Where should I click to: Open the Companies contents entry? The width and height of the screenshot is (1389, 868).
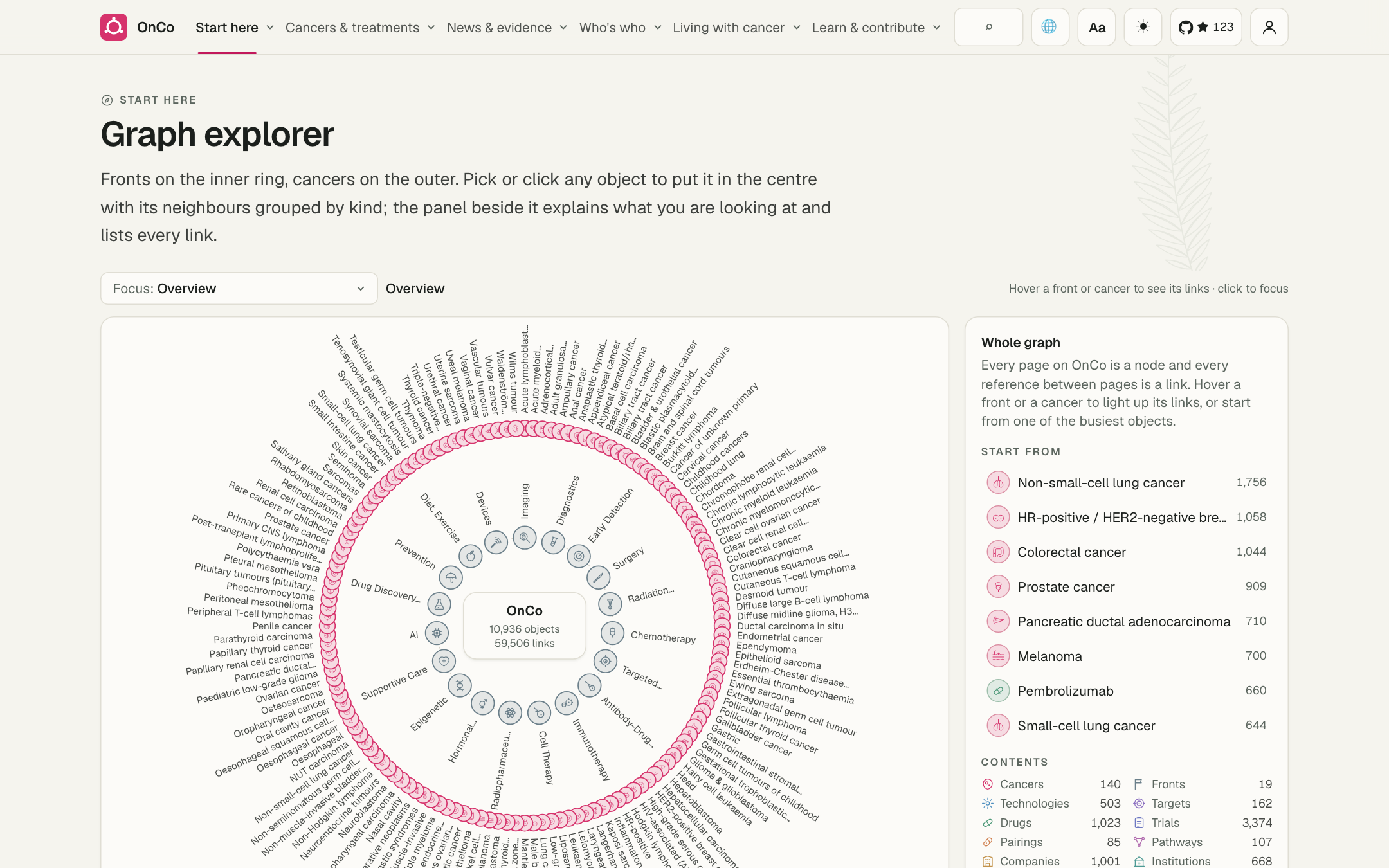click(x=1051, y=862)
